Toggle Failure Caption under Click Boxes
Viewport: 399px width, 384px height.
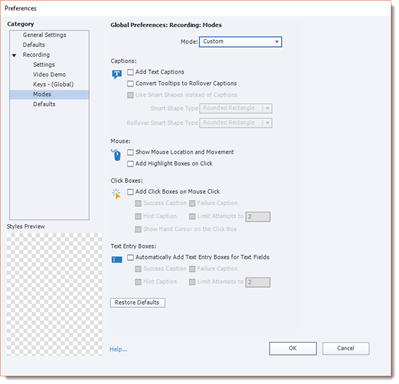click(x=192, y=203)
